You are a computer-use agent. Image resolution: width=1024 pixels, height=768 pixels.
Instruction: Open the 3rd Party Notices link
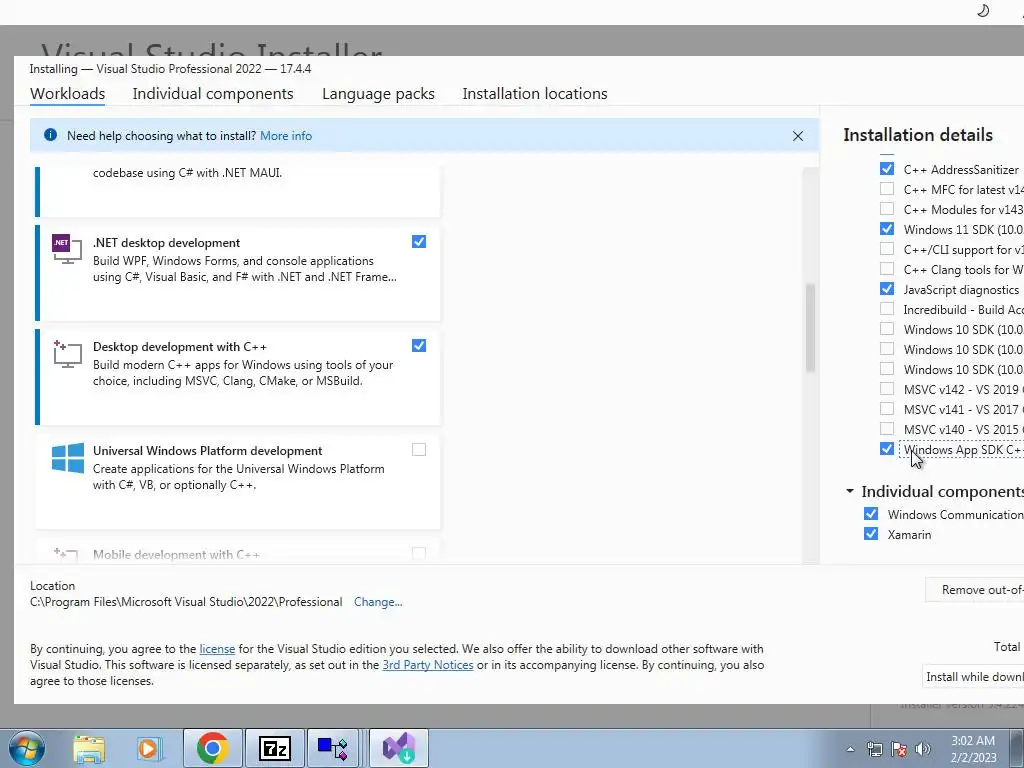(x=428, y=665)
